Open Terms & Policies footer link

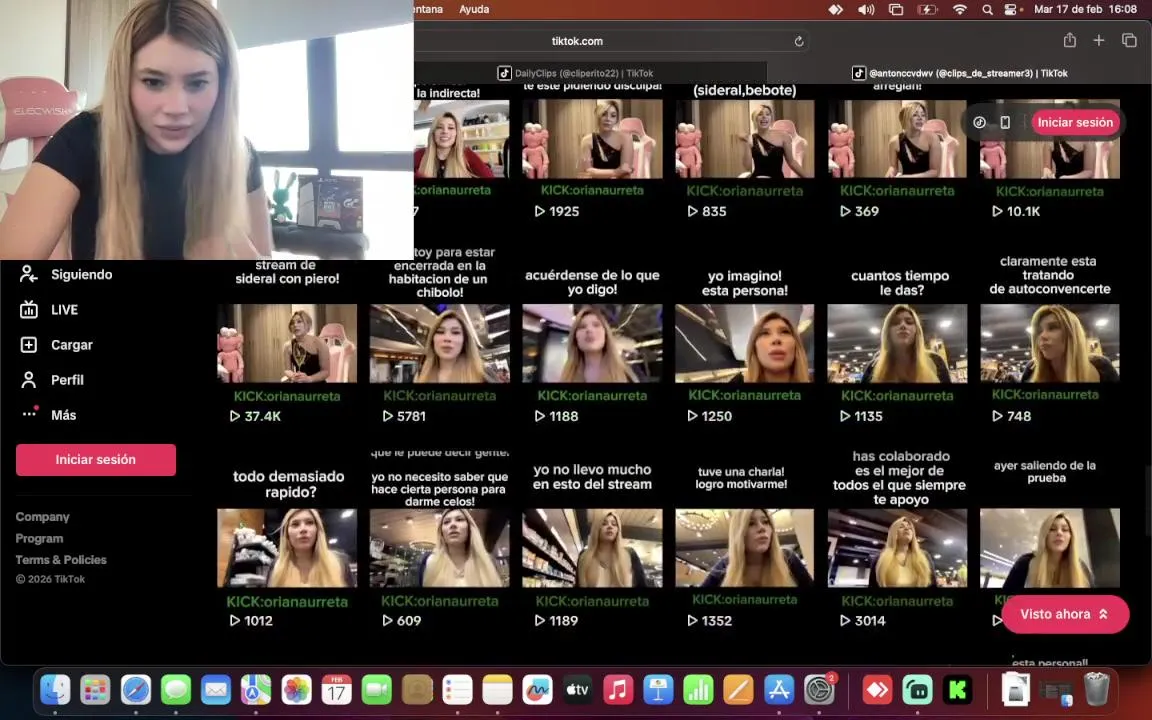click(x=61, y=560)
